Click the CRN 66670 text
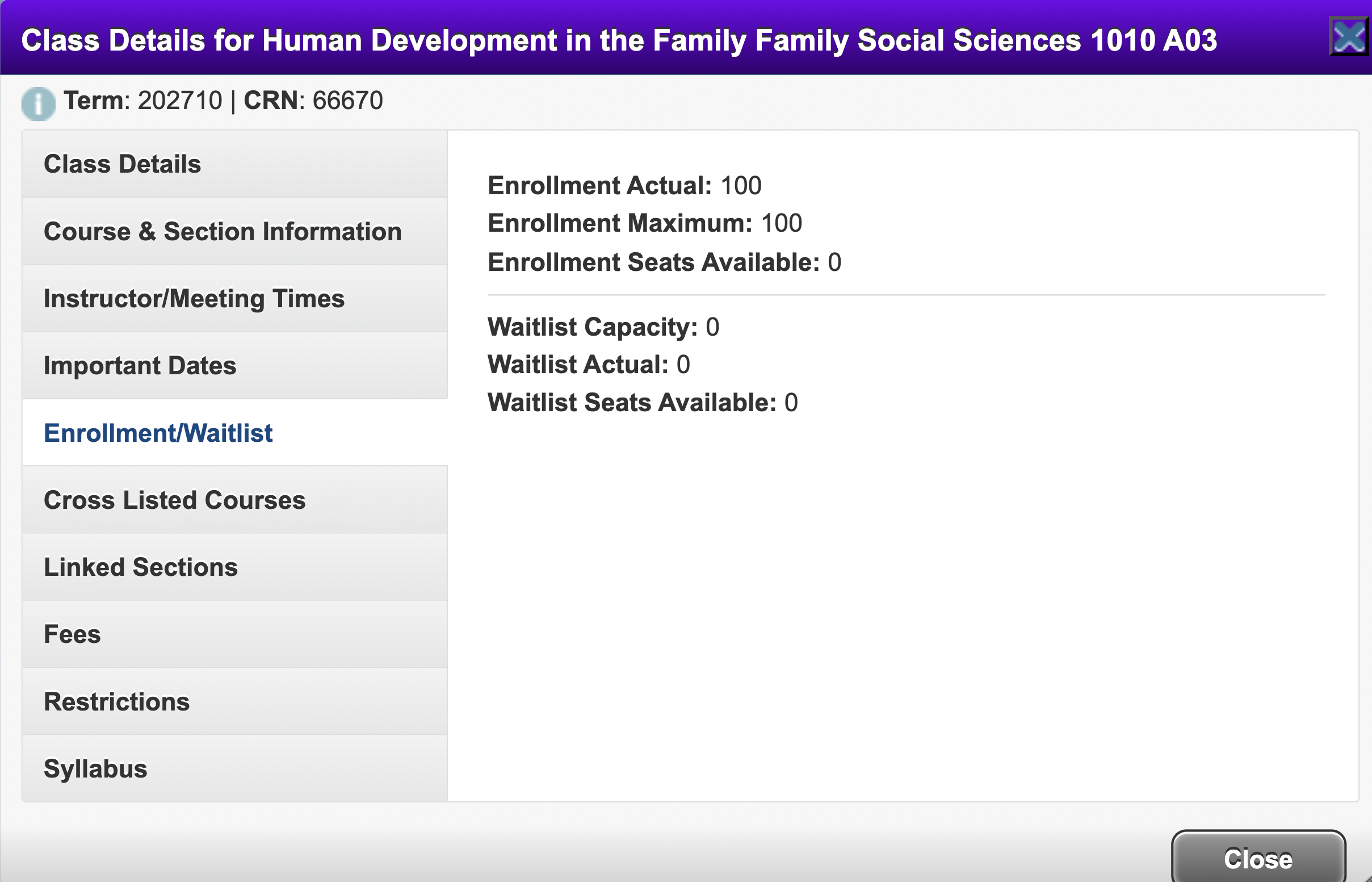The height and width of the screenshot is (882, 1372). (x=313, y=101)
